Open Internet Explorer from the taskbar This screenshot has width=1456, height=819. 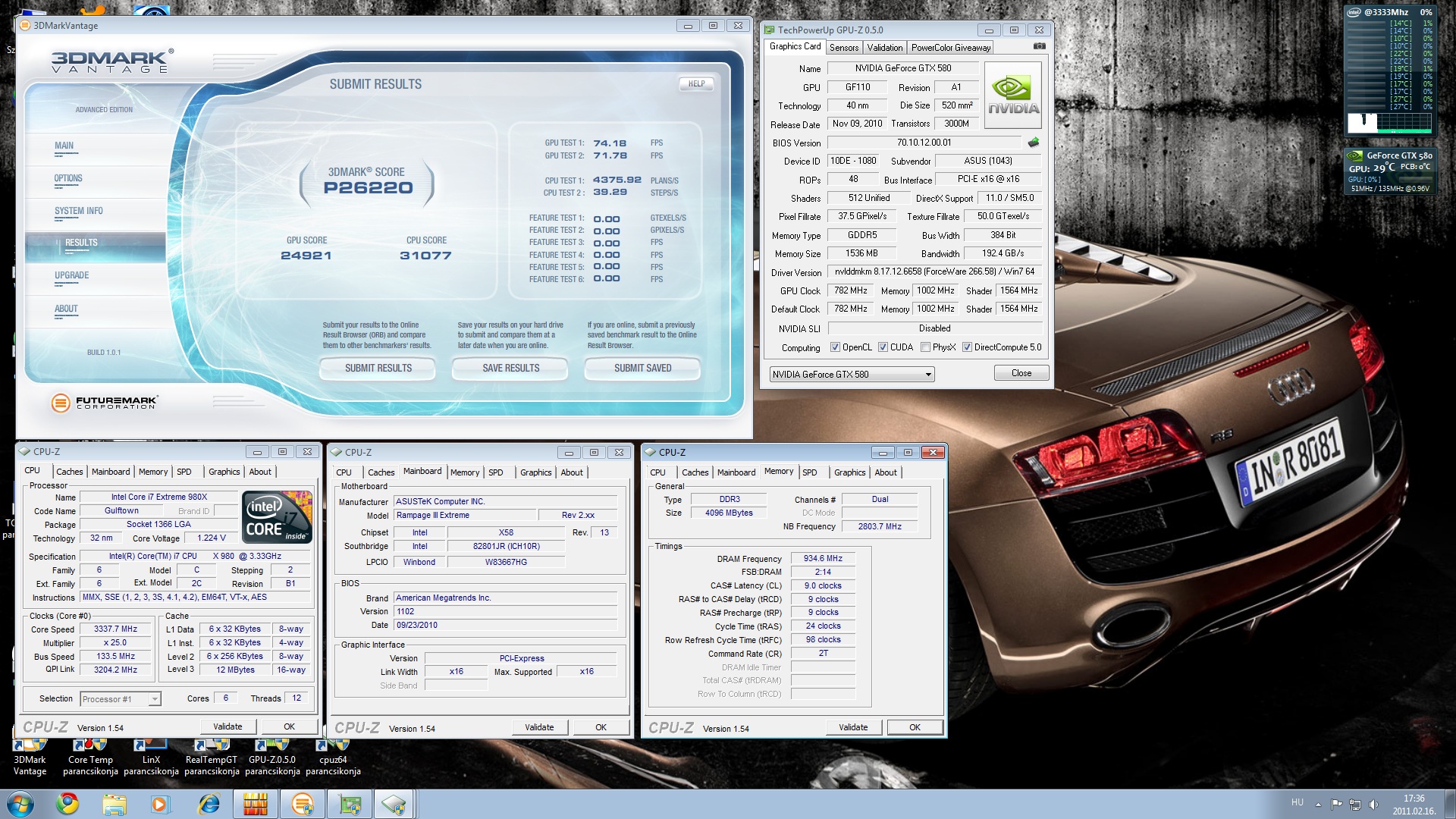[x=208, y=803]
